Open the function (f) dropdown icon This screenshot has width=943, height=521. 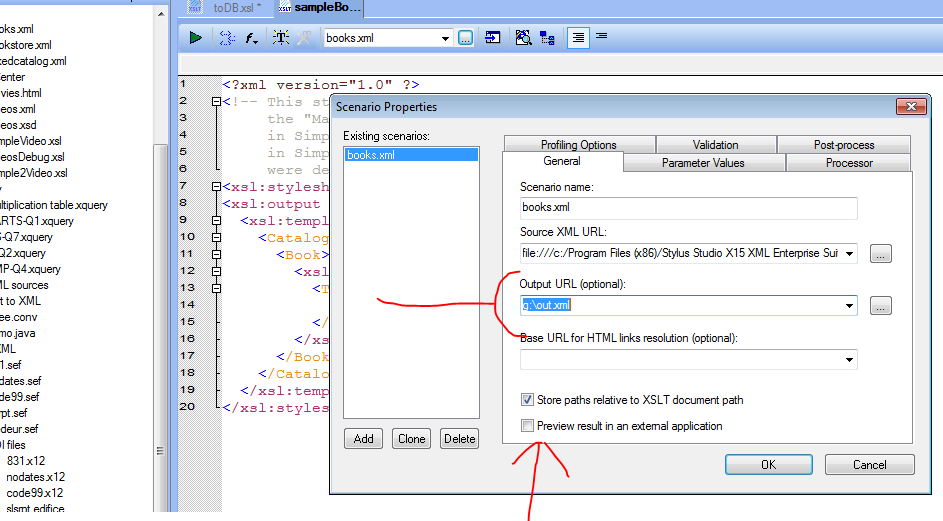pos(251,38)
